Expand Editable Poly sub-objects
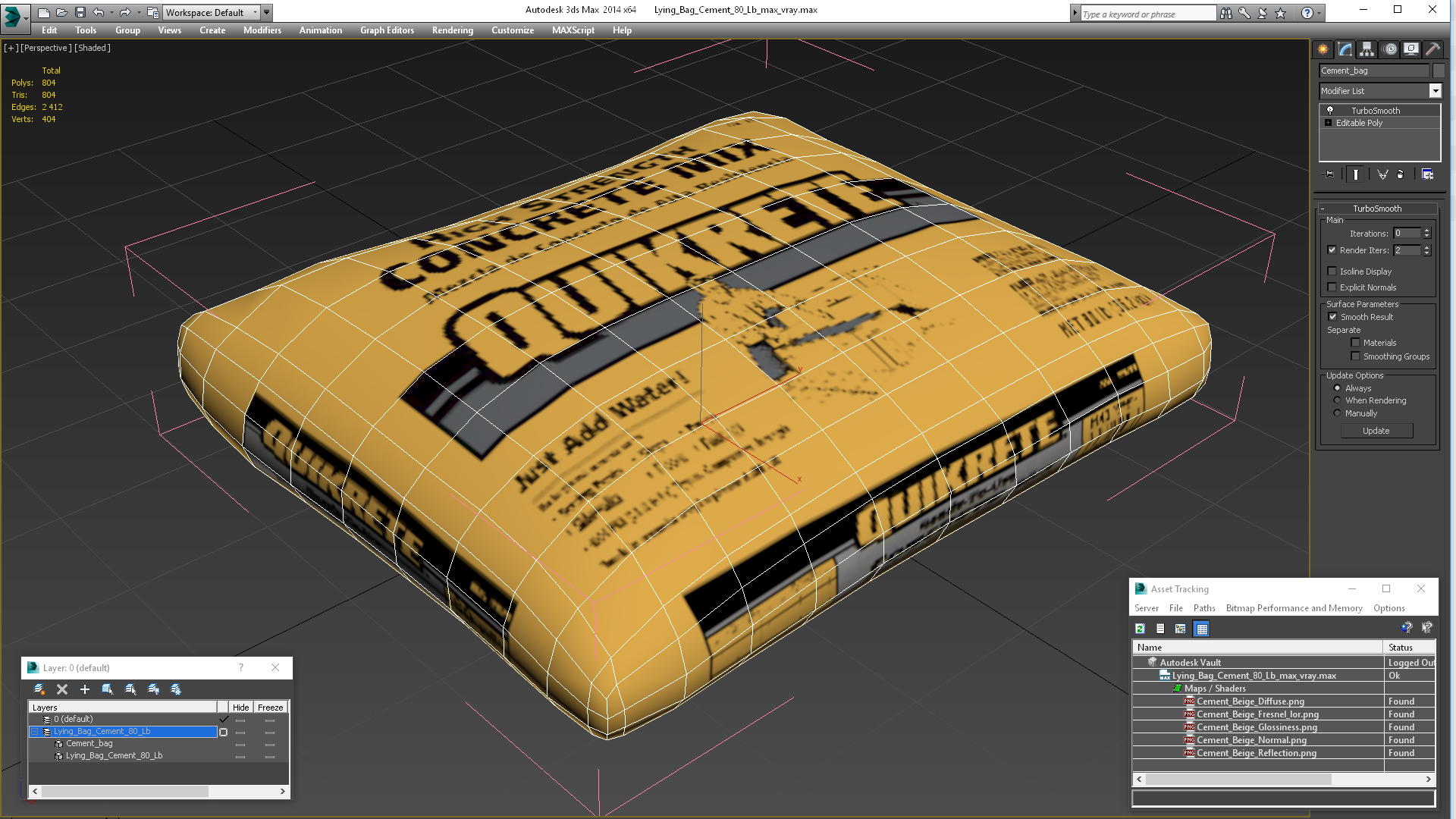Screen dimensions: 1456x819 [1328, 123]
